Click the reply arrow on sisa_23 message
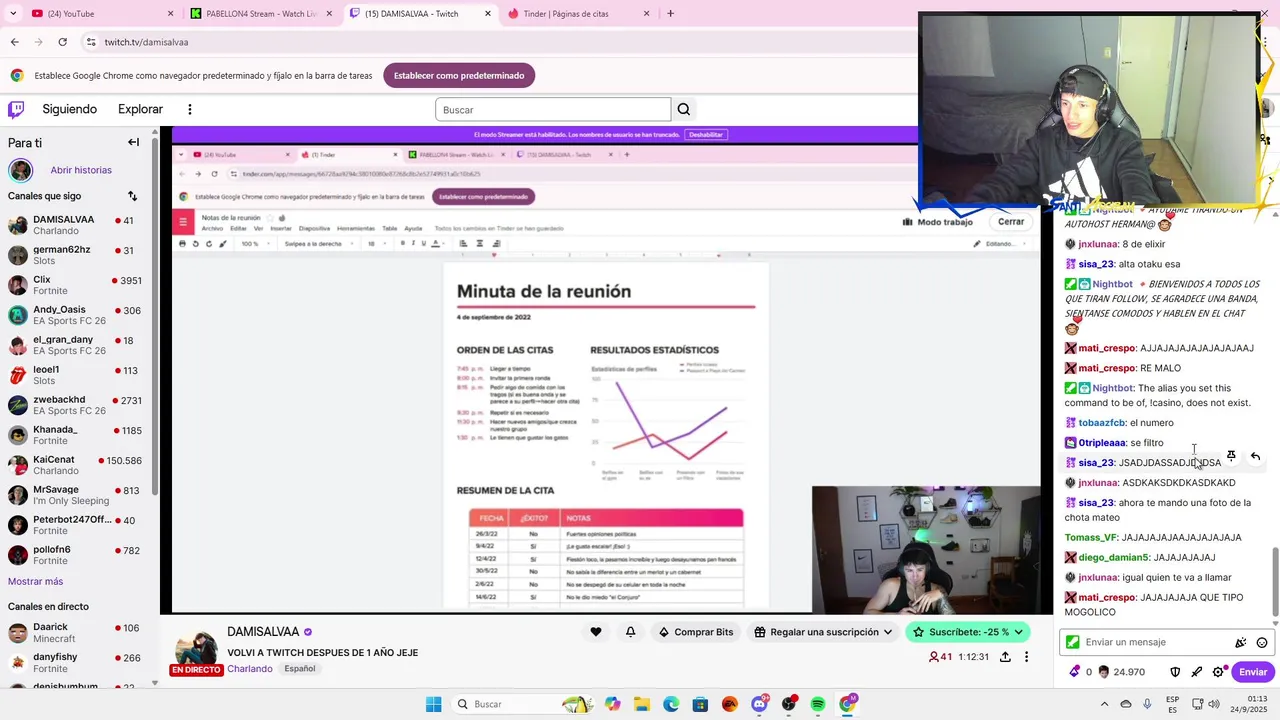 [1255, 456]
